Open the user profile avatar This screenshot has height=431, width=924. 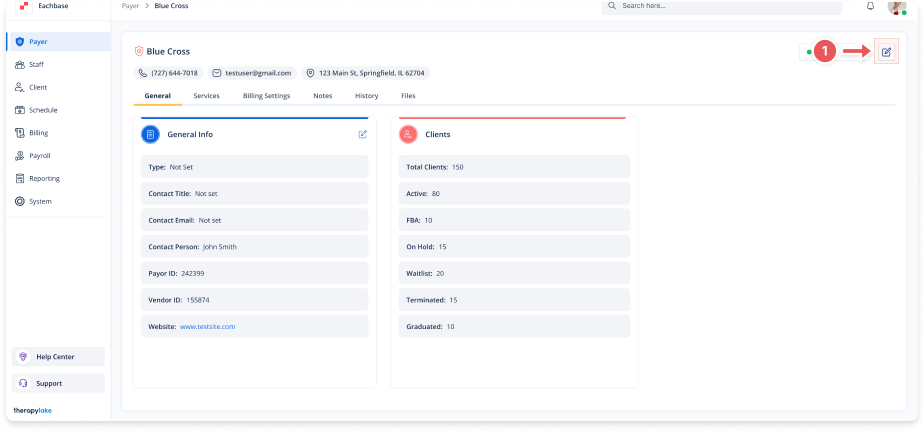click(x=897, y=6)
